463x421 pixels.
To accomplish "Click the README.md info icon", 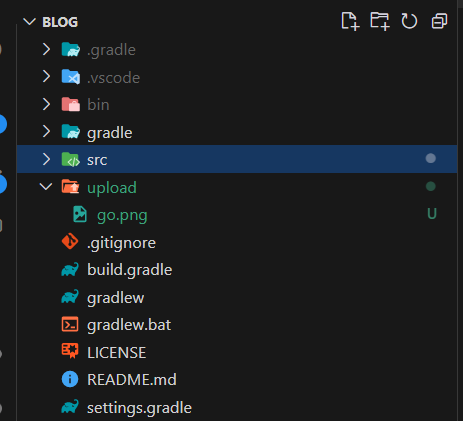I will coord(70,379).
